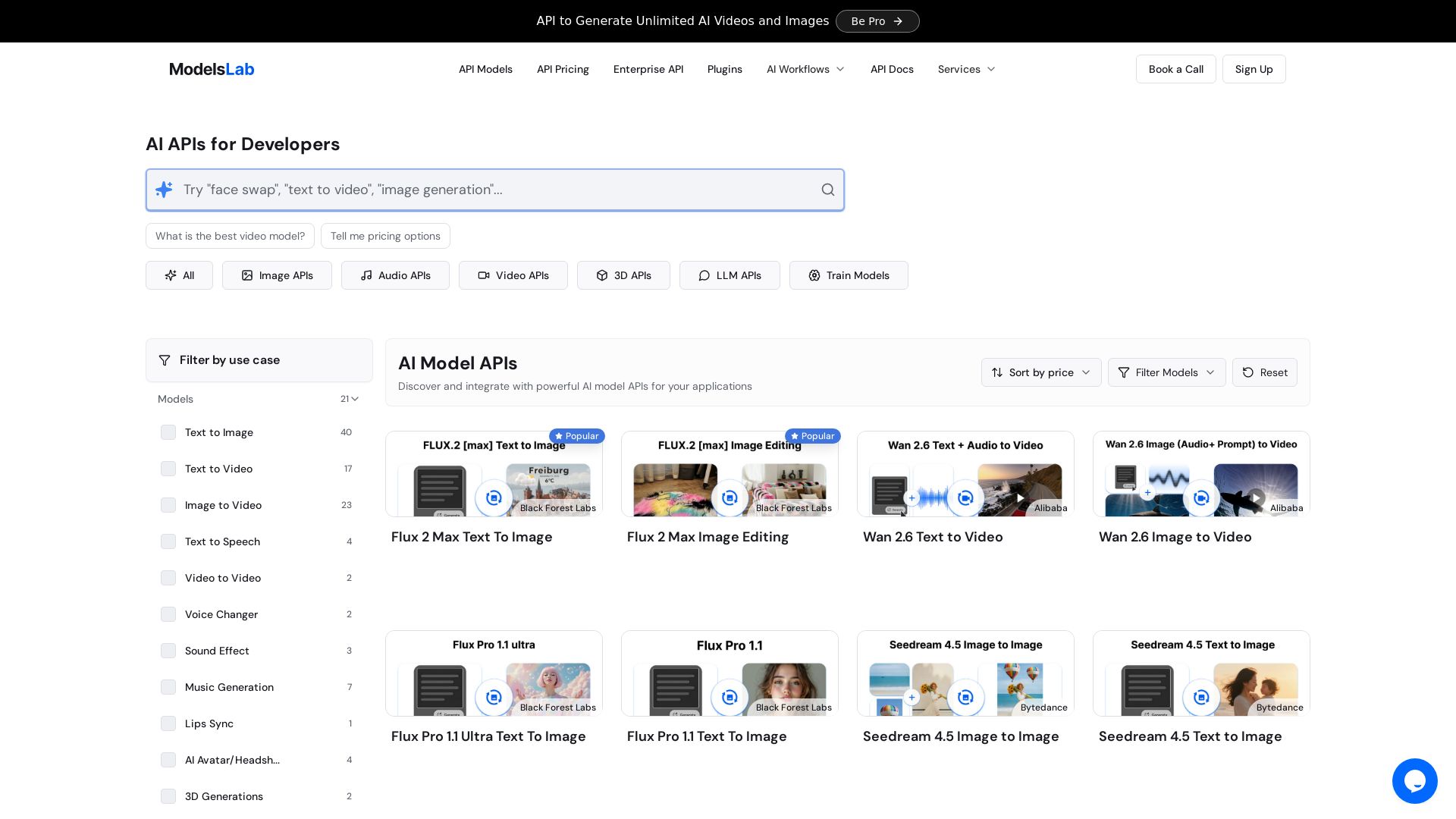This screenshot has width=1456, height=819.
Task: Collapse the Models filter section
Action: click(x=354, y=399)
